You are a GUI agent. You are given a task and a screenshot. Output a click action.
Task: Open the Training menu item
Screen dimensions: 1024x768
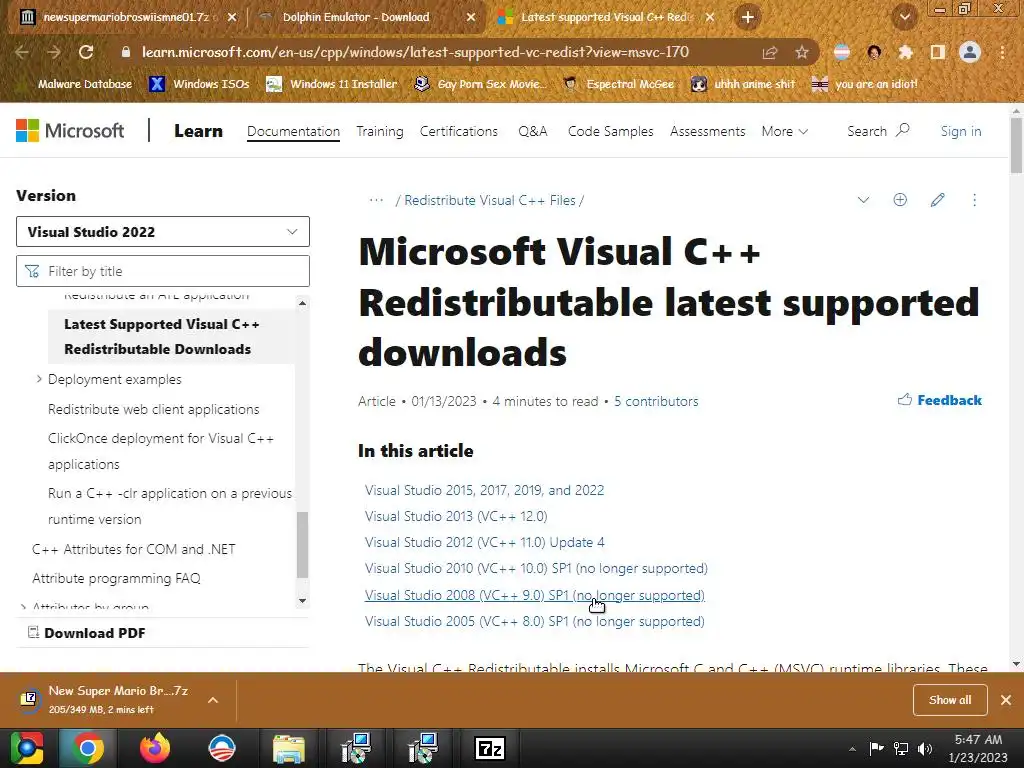(379, 131)
